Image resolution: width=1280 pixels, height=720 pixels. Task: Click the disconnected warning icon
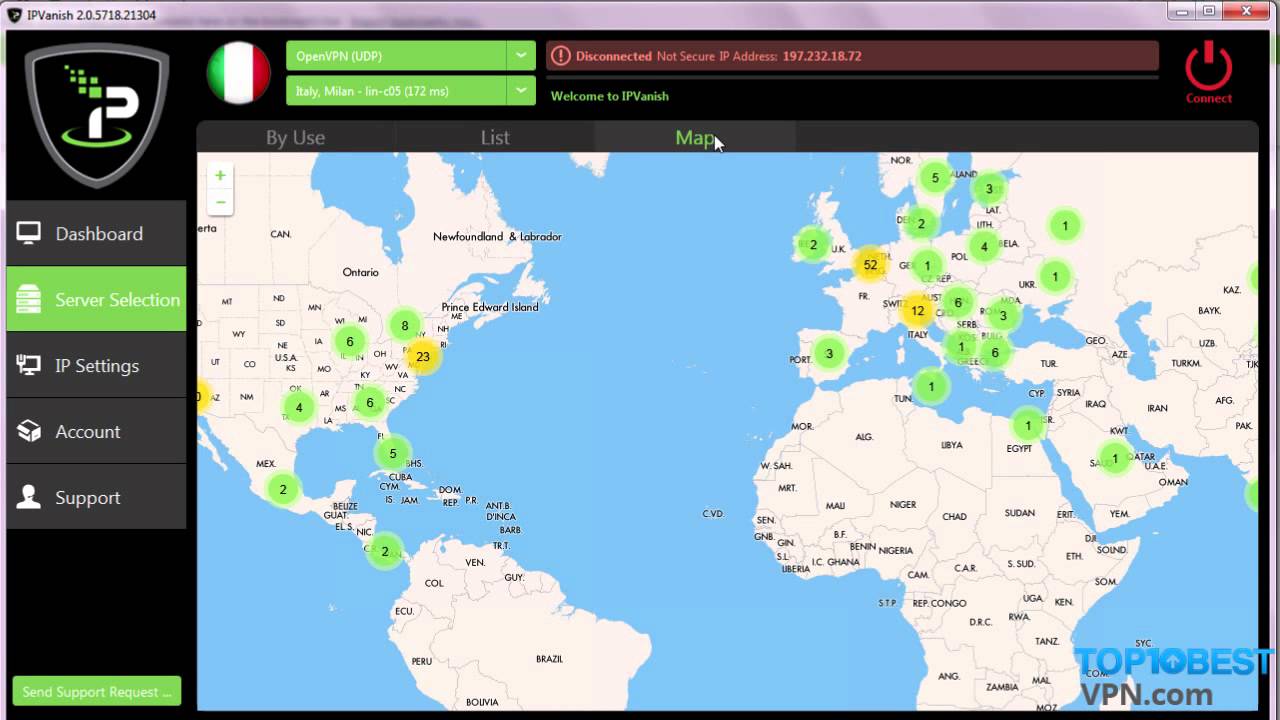tap(561, 56)
